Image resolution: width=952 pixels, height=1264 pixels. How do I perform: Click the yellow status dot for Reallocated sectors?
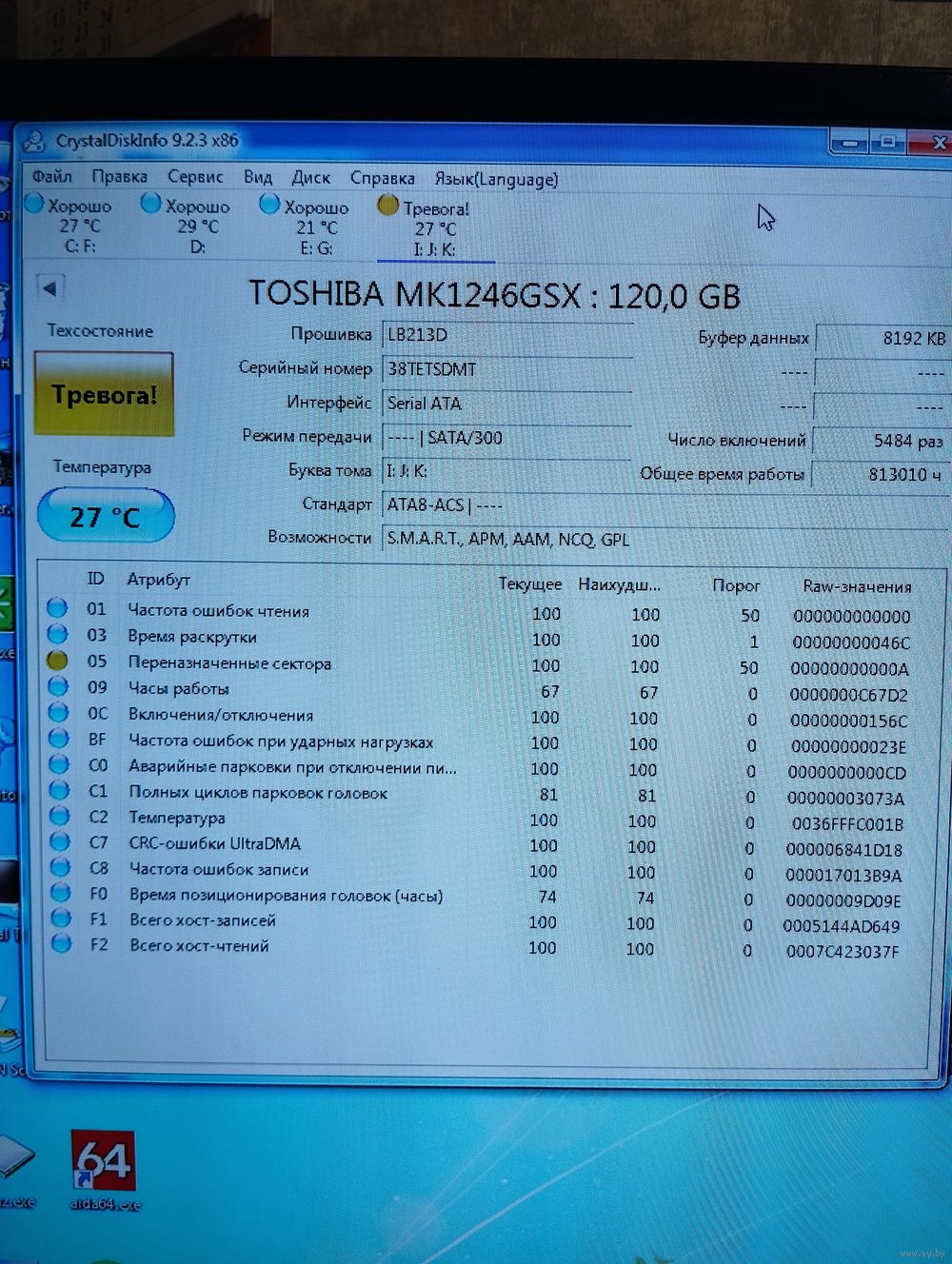tap(57, 661)
